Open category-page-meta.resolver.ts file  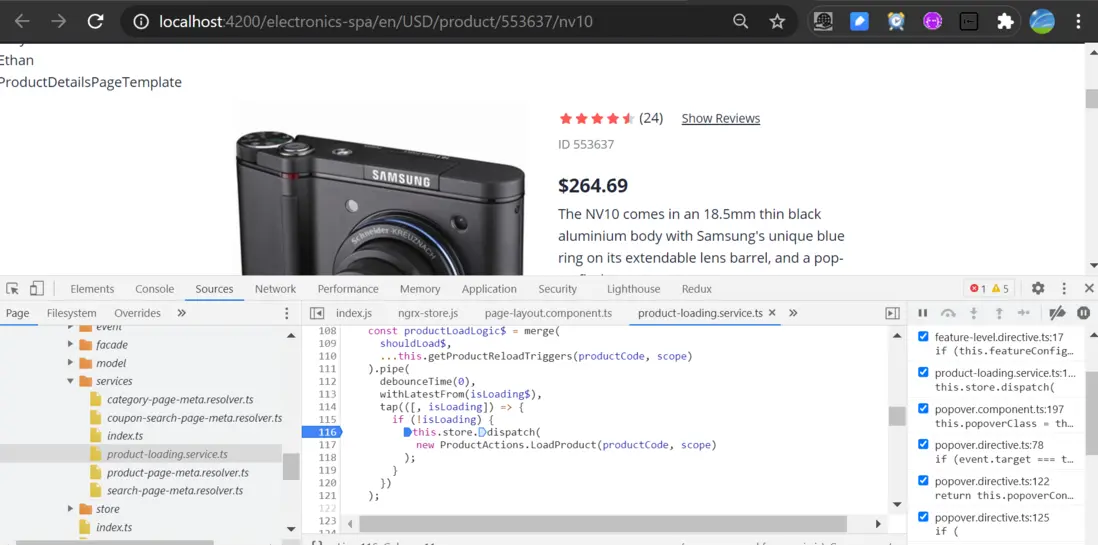[x=180, y=399]
